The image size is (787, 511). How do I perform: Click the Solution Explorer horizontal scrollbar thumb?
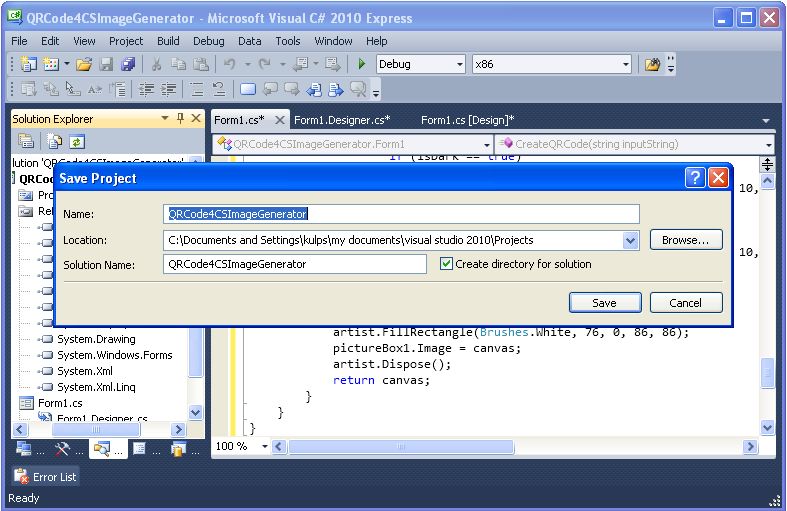(x=96, y=430)
